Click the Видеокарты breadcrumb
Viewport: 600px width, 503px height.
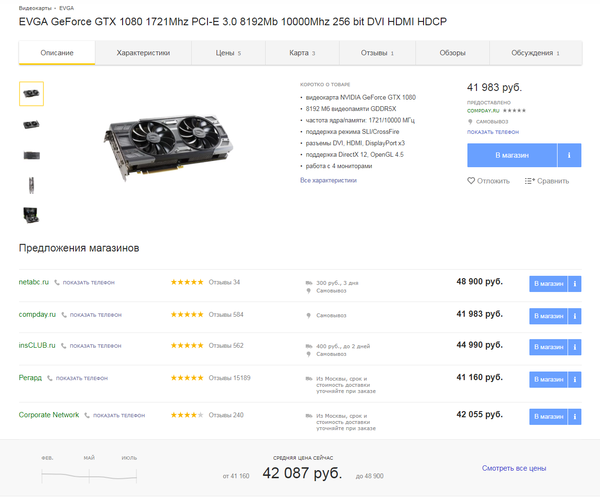coord(35,8)
